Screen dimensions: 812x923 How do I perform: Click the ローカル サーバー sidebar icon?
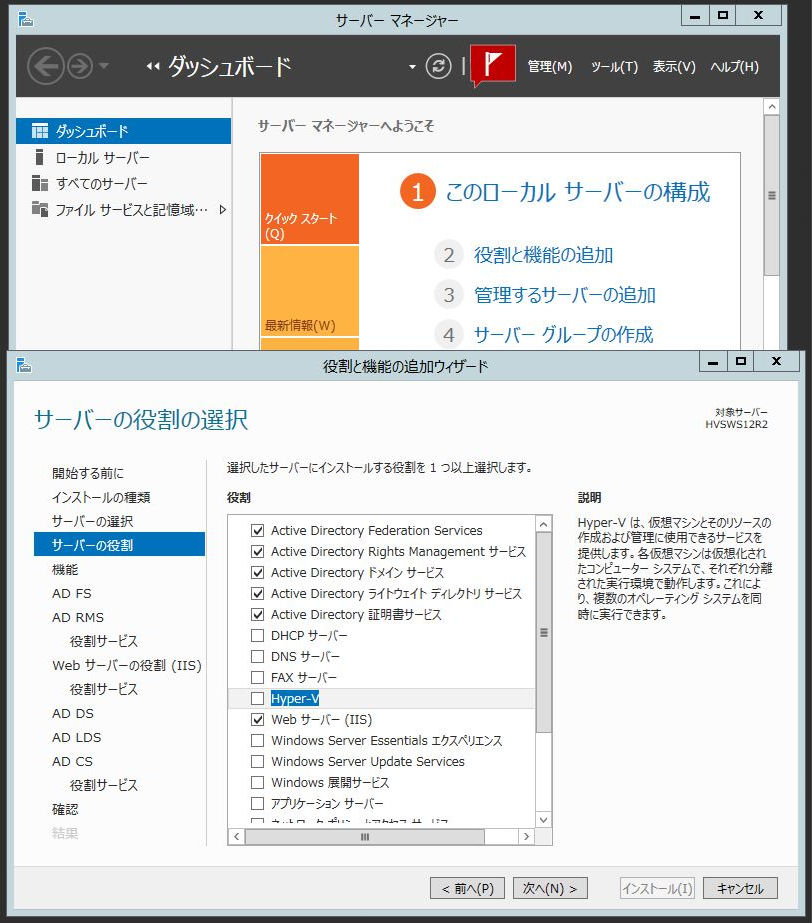[x=39, y=157]
